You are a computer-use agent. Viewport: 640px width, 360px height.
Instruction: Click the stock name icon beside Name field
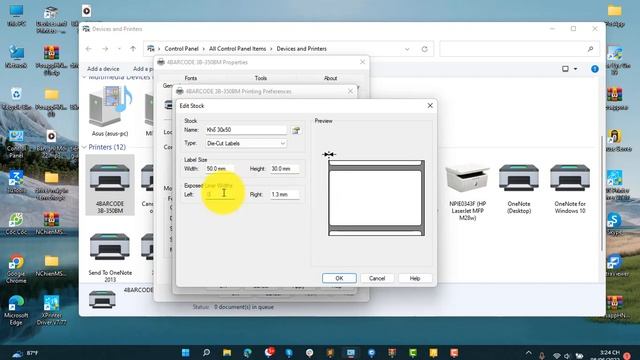(x=296, y=130)
